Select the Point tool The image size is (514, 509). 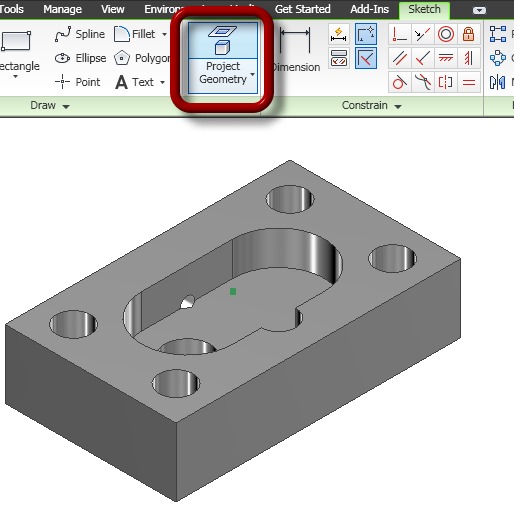tap(78, 82)
